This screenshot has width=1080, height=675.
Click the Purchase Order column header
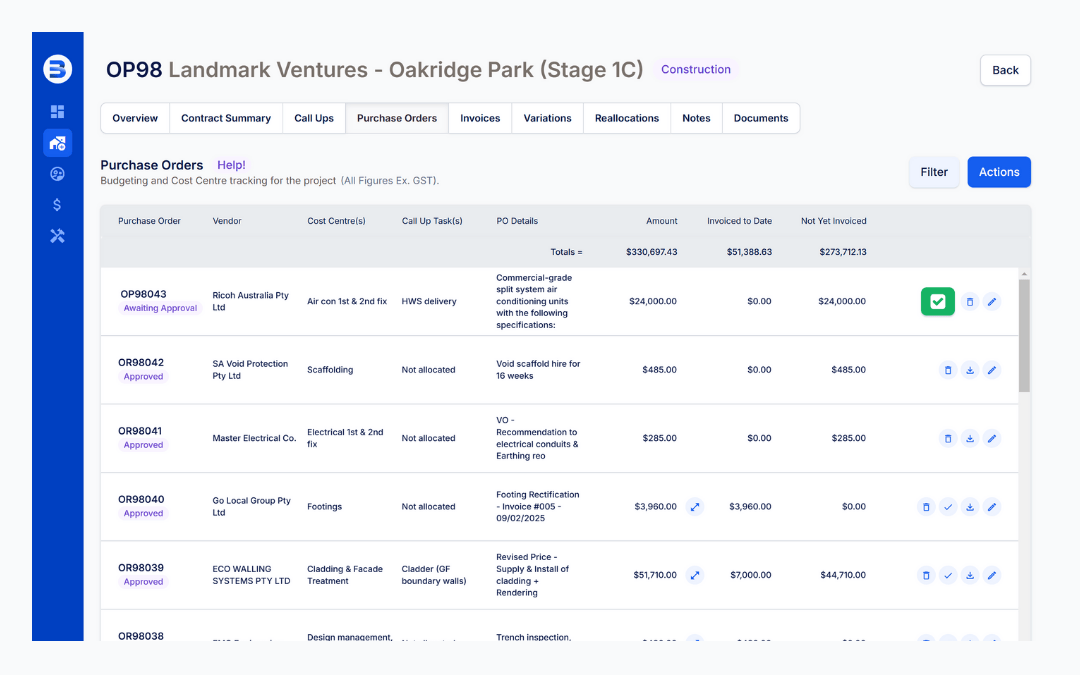tap(149, 221)
